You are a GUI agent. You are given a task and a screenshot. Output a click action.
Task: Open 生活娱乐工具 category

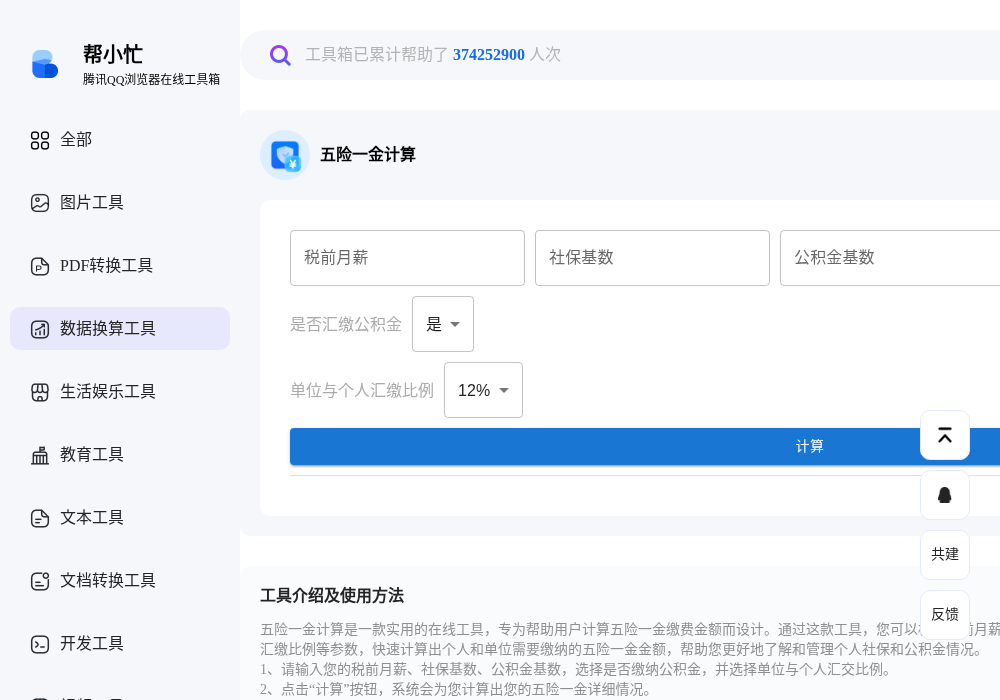pyautogui.click(x=120, y=391)
